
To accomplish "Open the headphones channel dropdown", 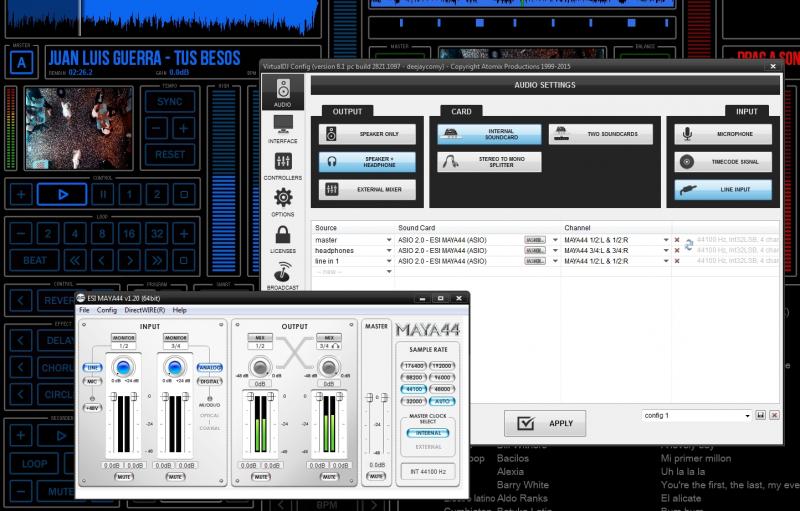I will pos(665,250).
